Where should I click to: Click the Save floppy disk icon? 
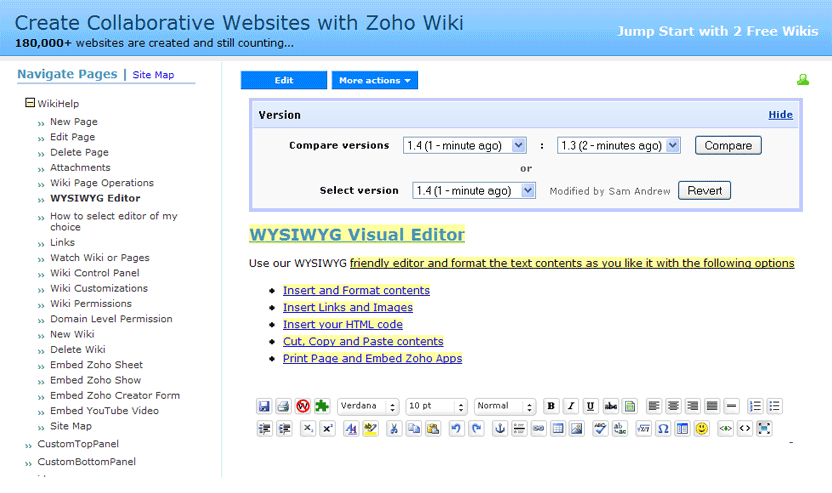point(264,406)
